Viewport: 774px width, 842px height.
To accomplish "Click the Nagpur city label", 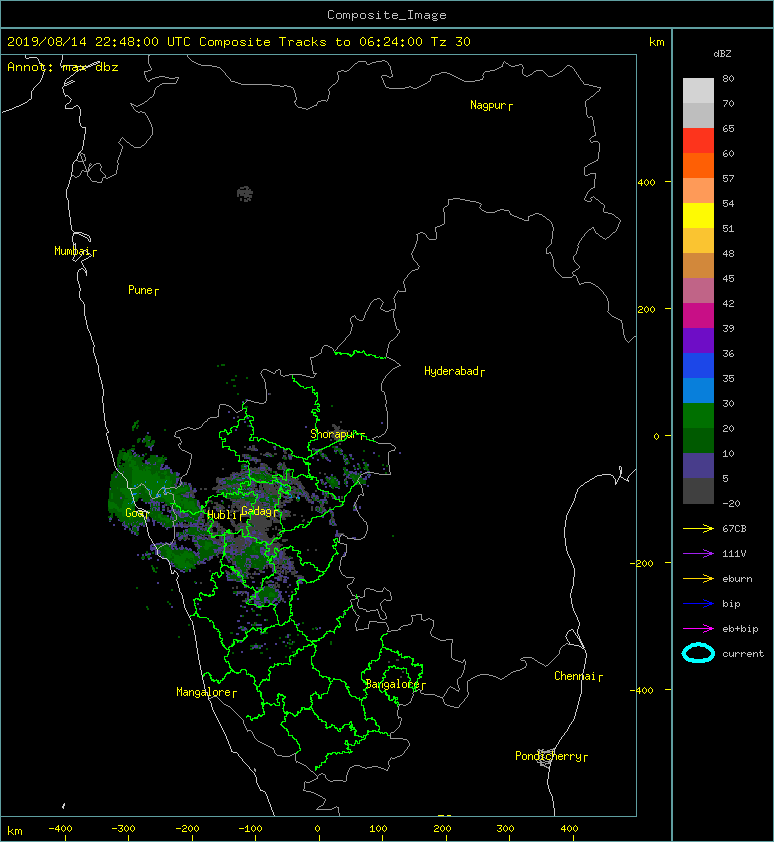I will pos(488,105).
